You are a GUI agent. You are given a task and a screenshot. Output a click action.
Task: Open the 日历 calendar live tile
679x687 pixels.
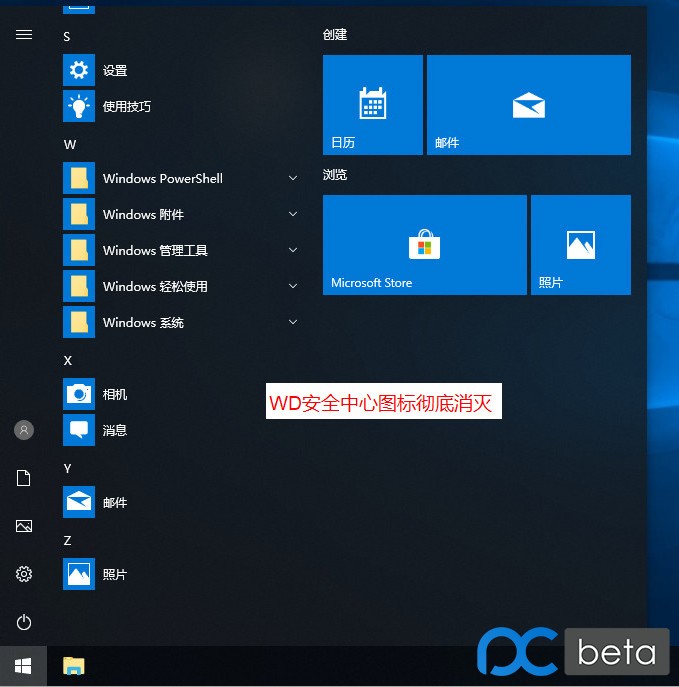[373, 105]
